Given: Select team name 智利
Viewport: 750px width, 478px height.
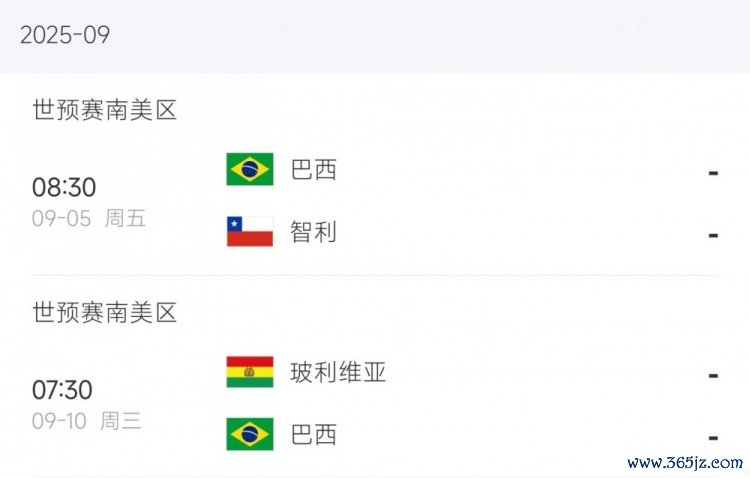Looking at the screenshot, I should click(314, 232).
